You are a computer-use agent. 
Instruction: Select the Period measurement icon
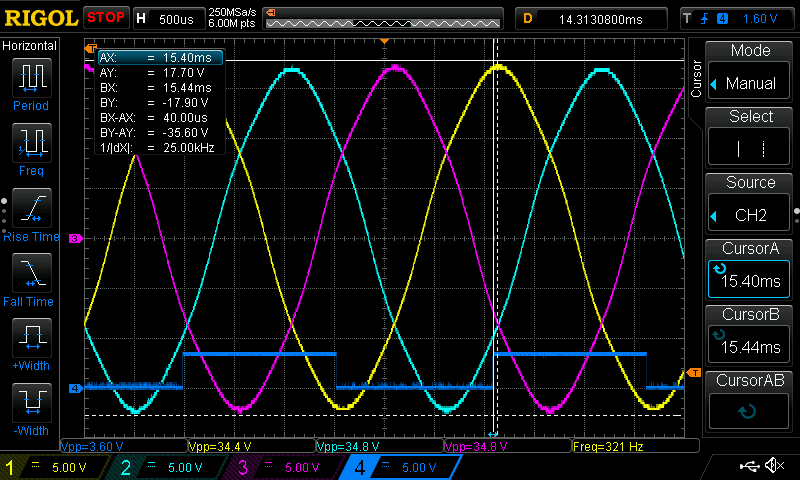pyautogui.click(x=32, y=78)
